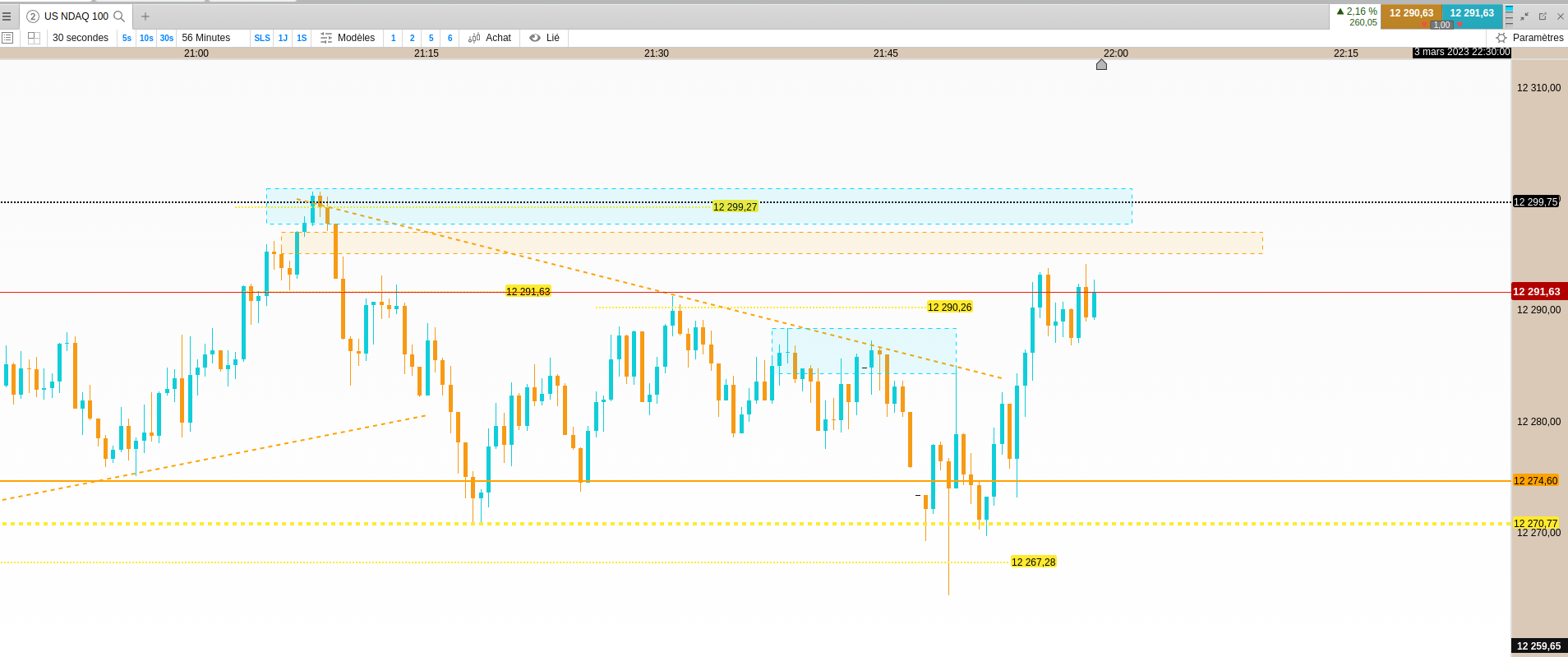Open the list panel icon in toolbar
This screenshot has height=657, width=1568.
click(7, 38)
